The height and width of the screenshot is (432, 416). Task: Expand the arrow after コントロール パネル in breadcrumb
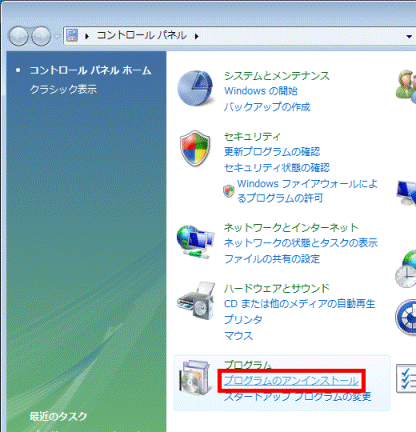197,36
